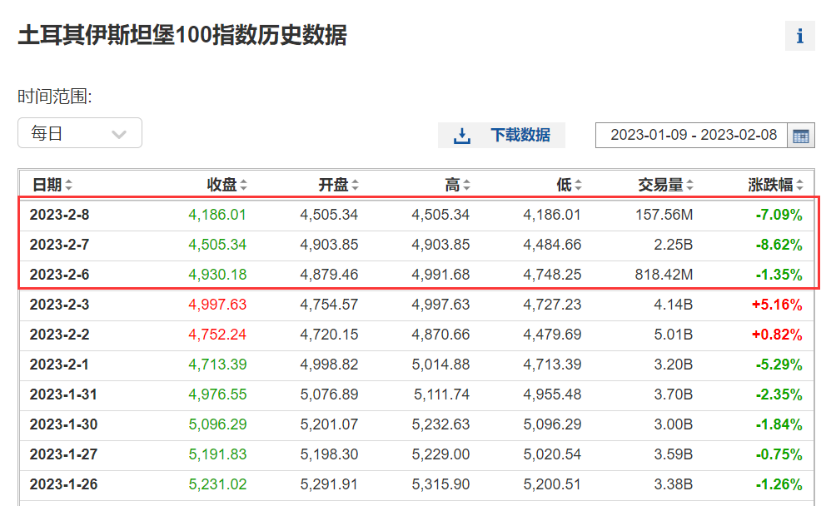Click closing price 5,231.02
The height and width of the screenshot is (506, 831).
217,484
